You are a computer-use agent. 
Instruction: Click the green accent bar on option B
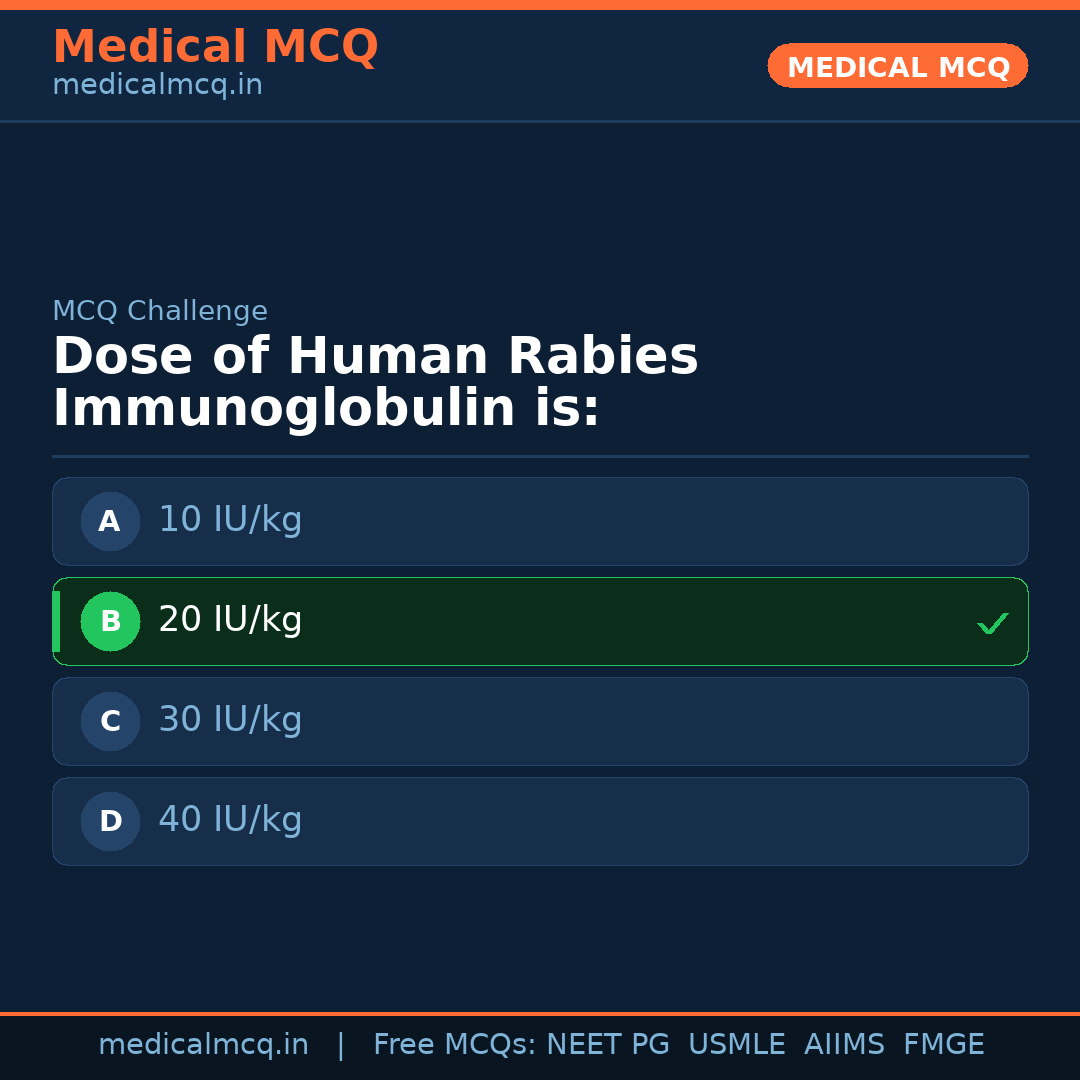[56, 621]
